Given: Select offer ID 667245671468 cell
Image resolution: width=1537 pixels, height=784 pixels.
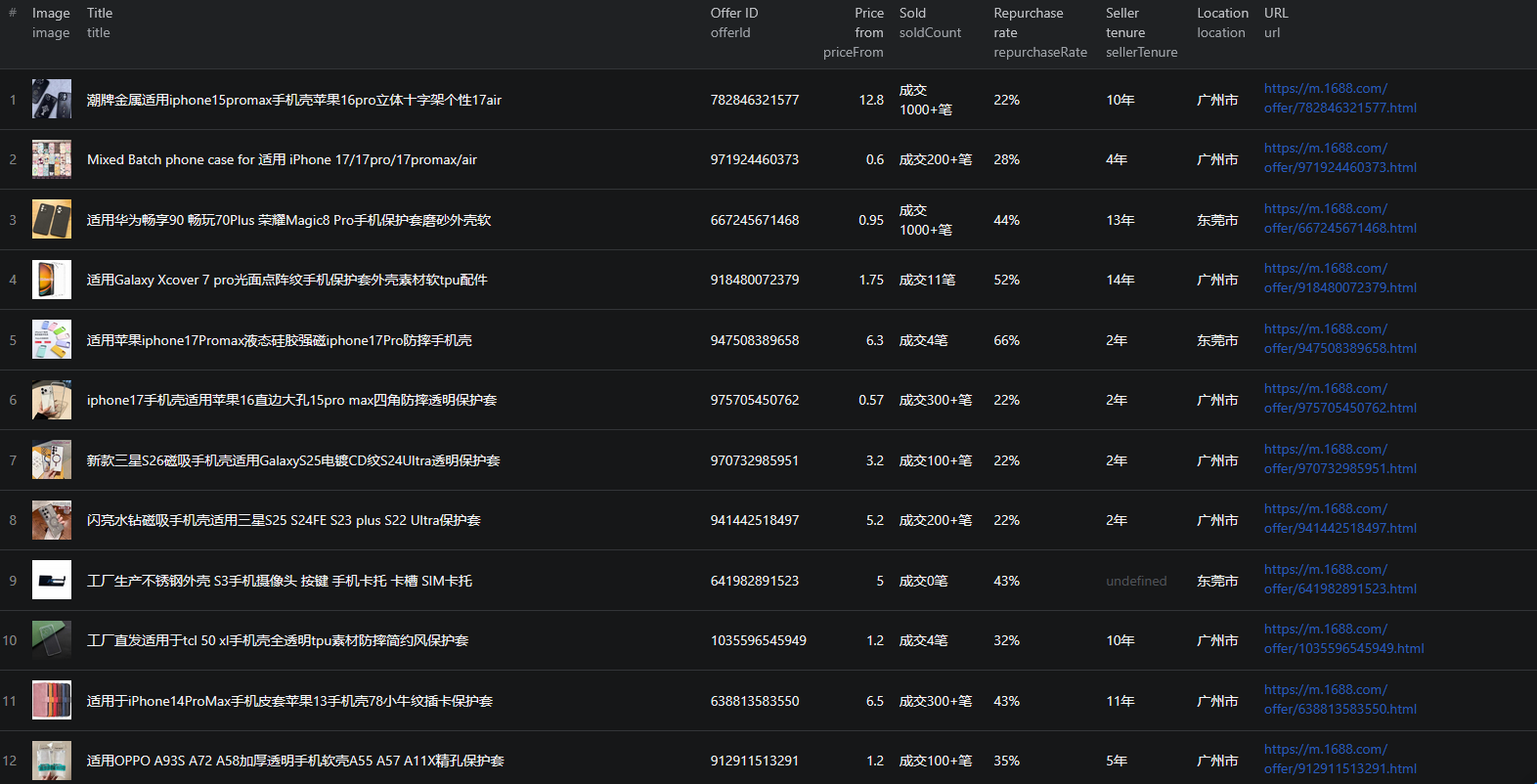Looking at the screenshot, I should (755, 220).
